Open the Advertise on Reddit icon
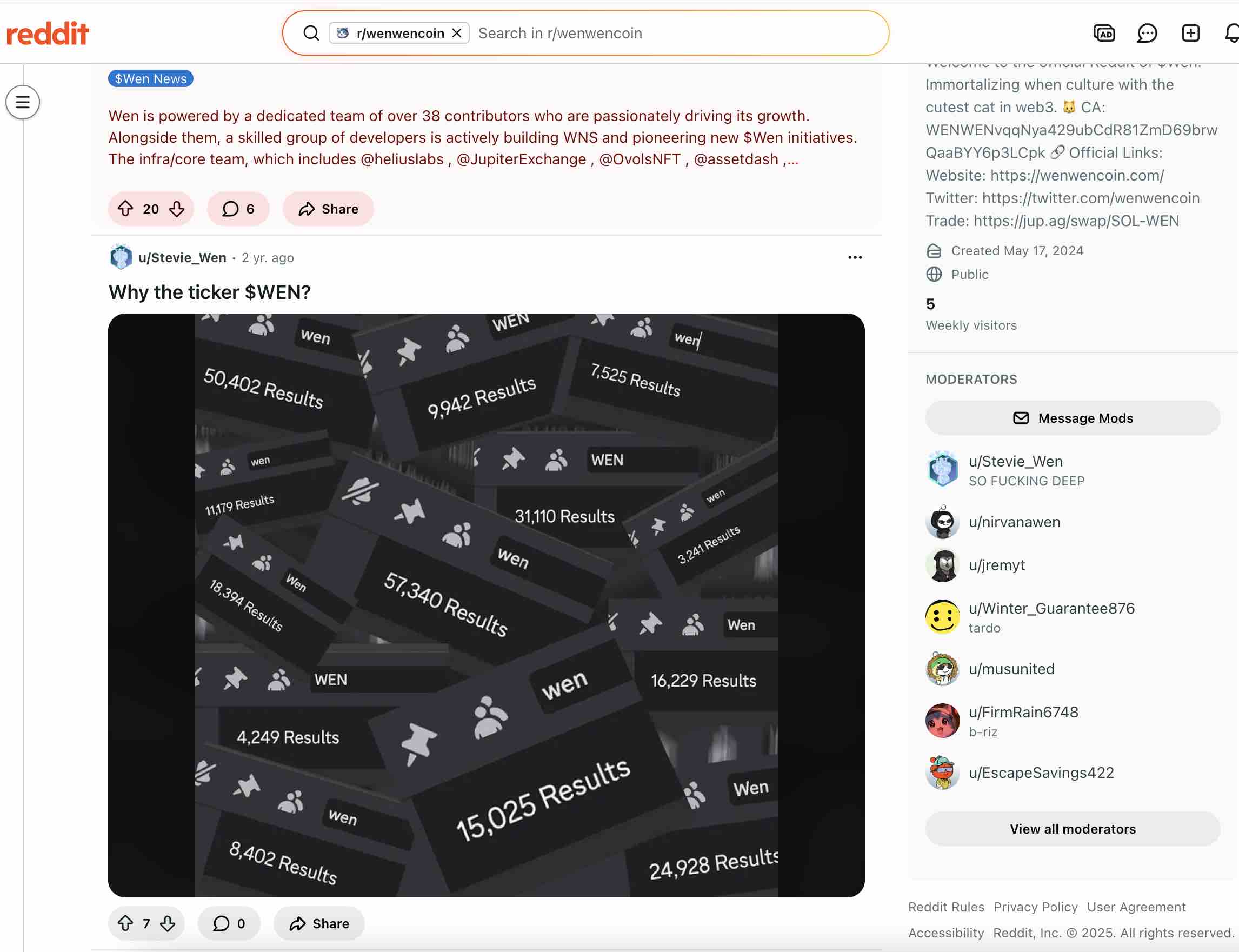The image size is (1239, 952). coord(1104,34)
